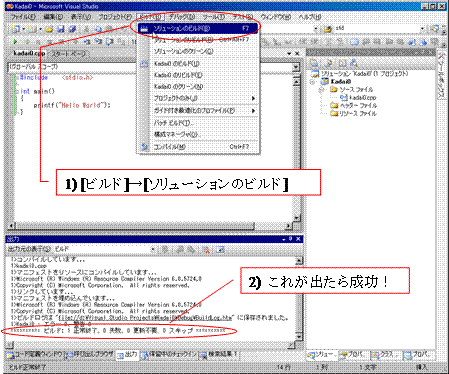
Task: Collapse the Kadai0 project tree node
Action: pos(313,81)
